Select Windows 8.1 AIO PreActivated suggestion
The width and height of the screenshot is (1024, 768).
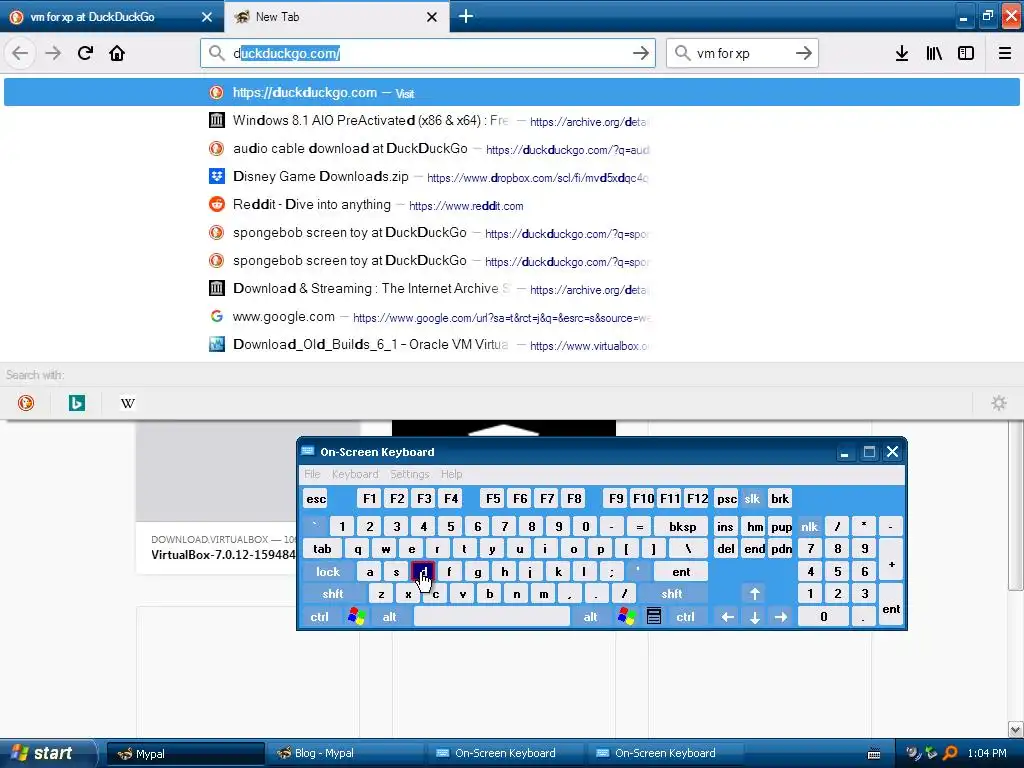(511, 121)
